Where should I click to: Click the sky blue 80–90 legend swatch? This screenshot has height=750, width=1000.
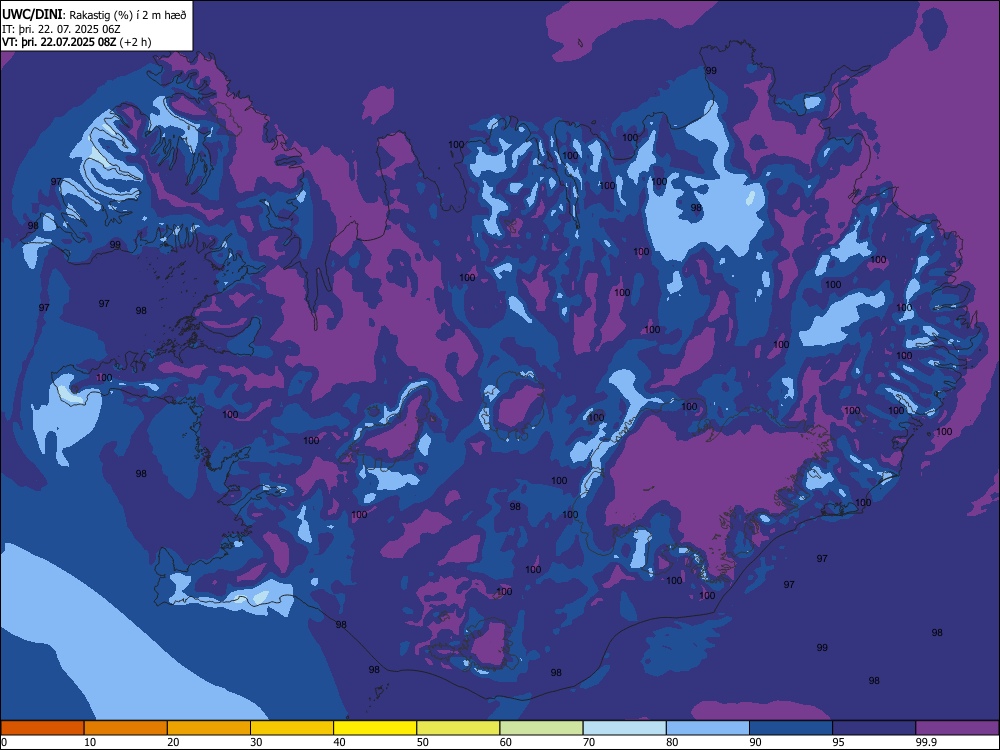point(708,728)
